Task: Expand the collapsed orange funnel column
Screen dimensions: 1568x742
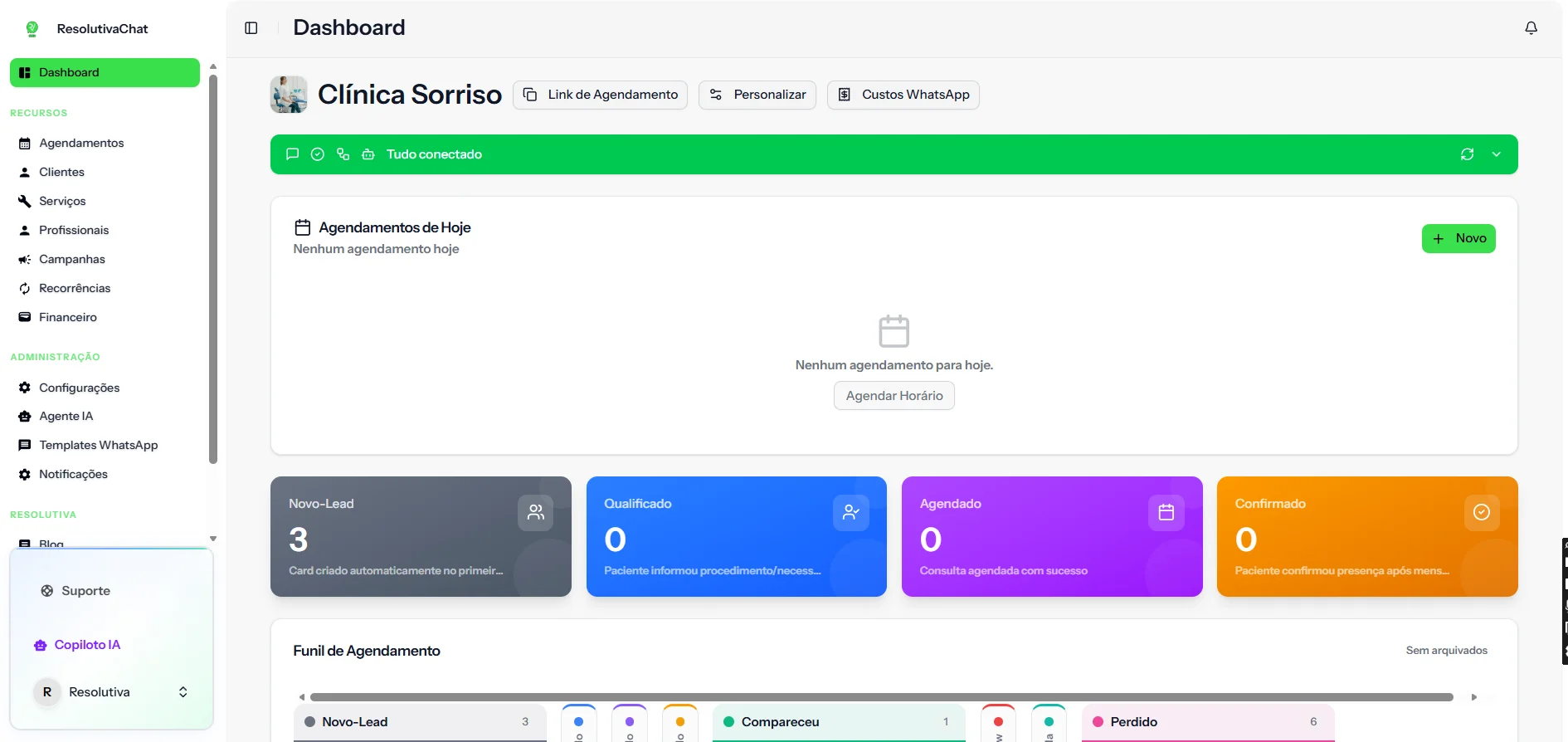Action: [680, 723]
